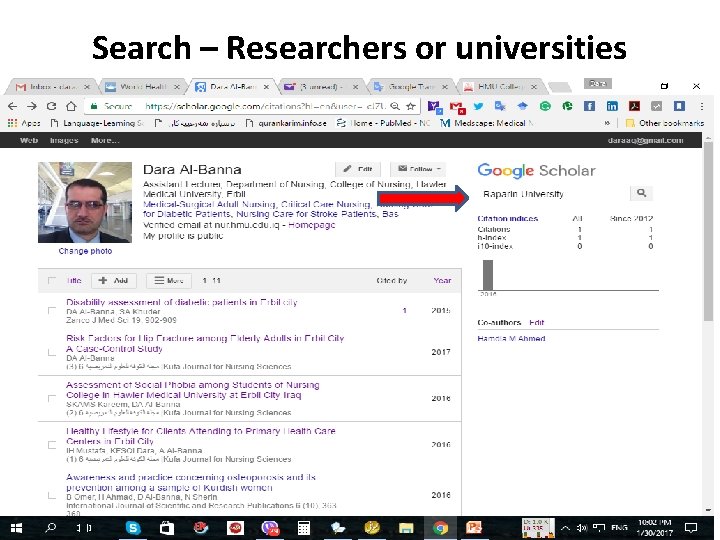This screenshot has height=540, width=720.
Task: Open the Google Translate extension icon
Action: (x=500, y=107)
